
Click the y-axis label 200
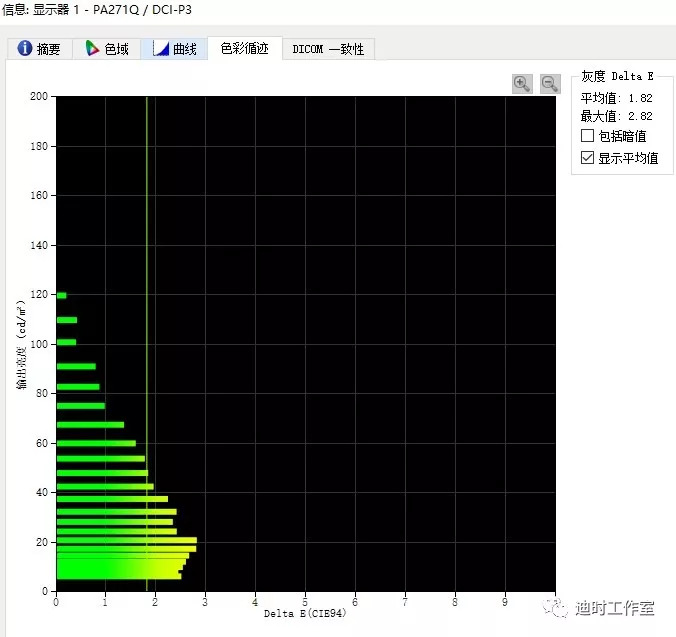coord(39,96)
